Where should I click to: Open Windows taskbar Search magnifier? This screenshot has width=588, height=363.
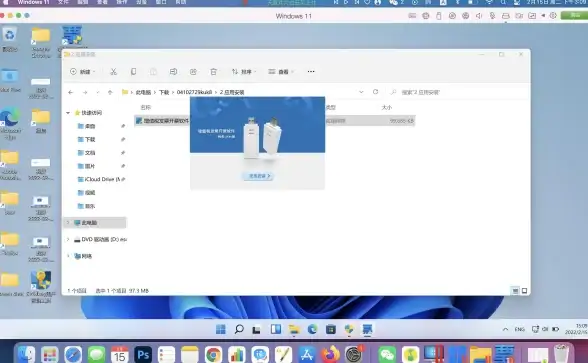click(239, 329)
